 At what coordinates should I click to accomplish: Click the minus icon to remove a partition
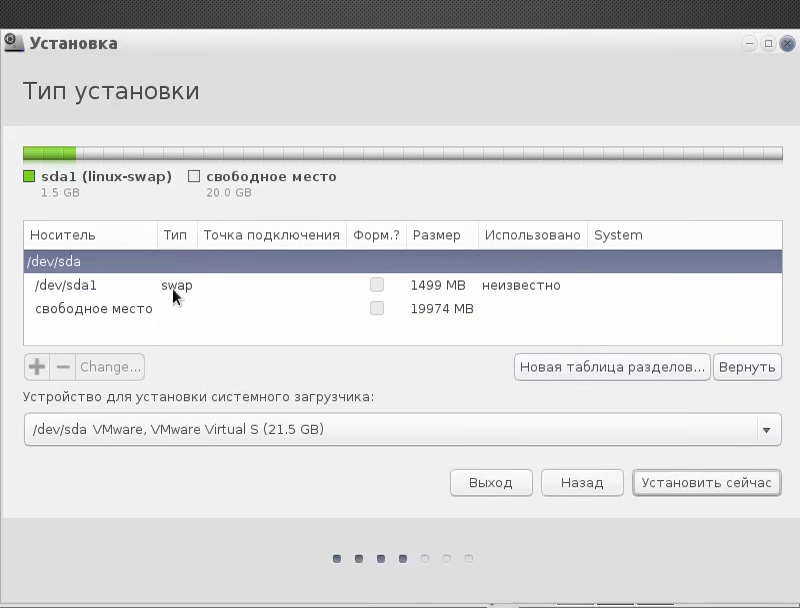coord(63,367)
